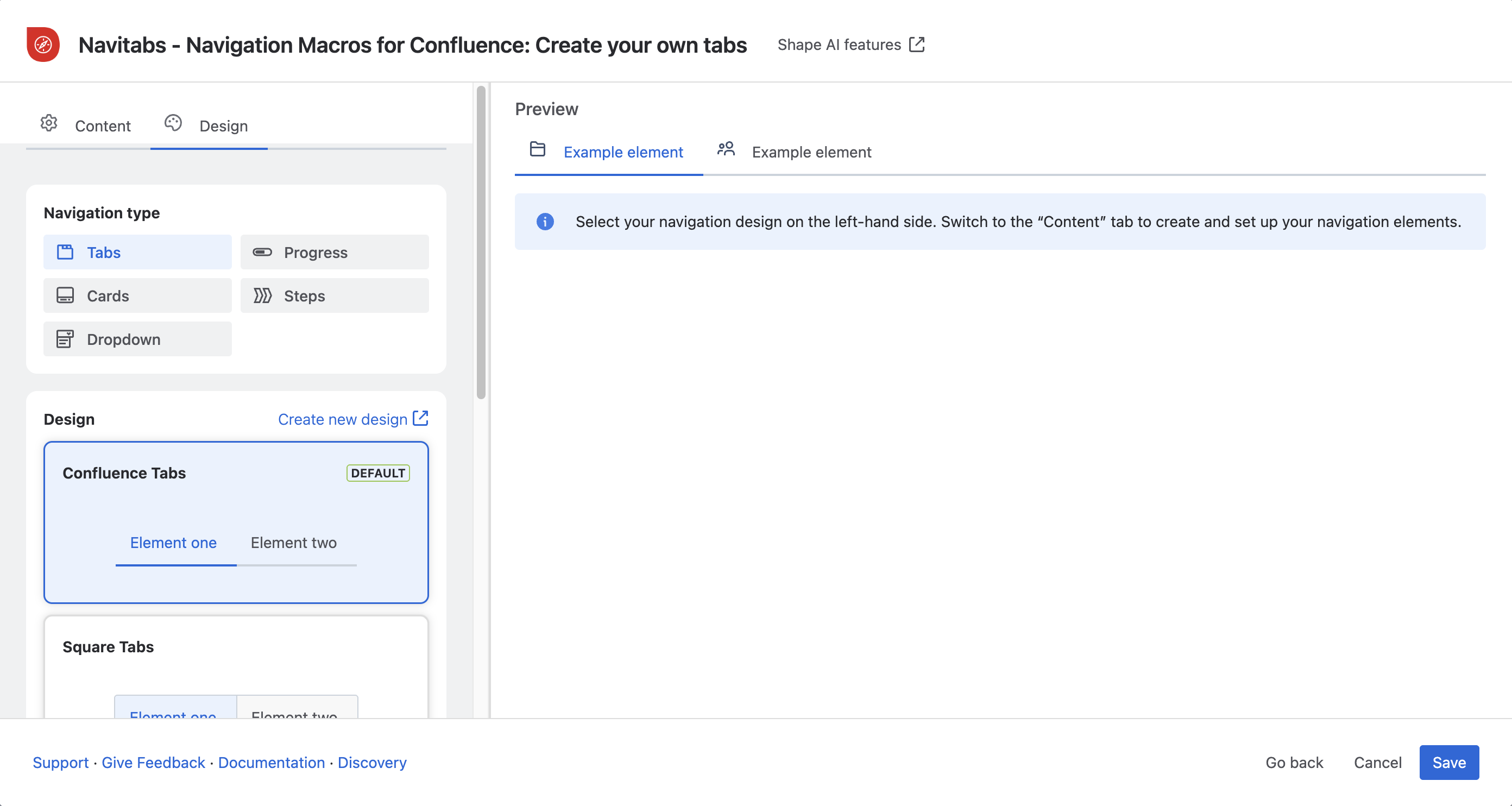Select Tabs navigation type
This screenshot has height=806, width=1512.
pos(137,253)
